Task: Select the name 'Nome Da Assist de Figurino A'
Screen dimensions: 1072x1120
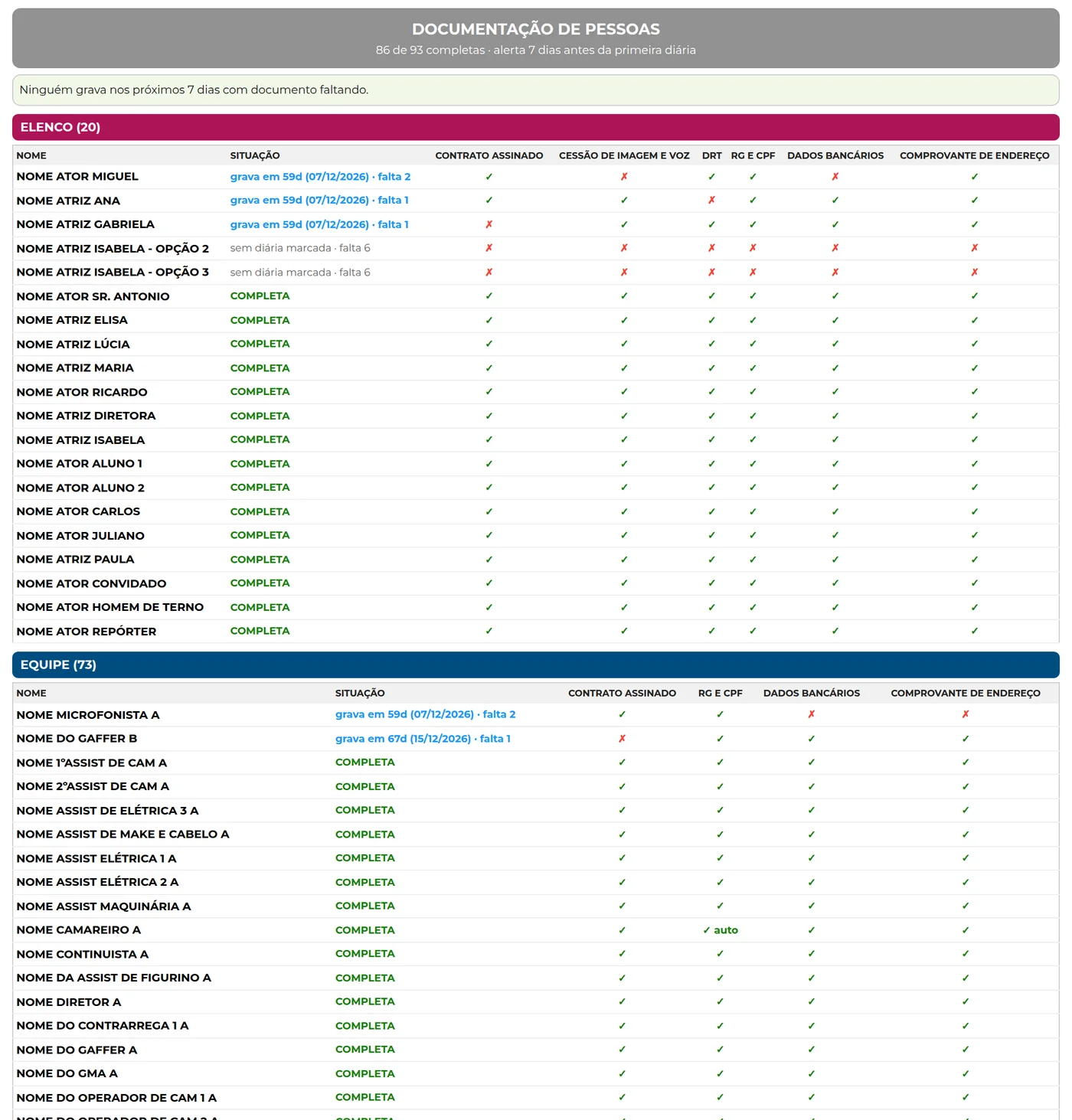Action: (x=114, y=978)
